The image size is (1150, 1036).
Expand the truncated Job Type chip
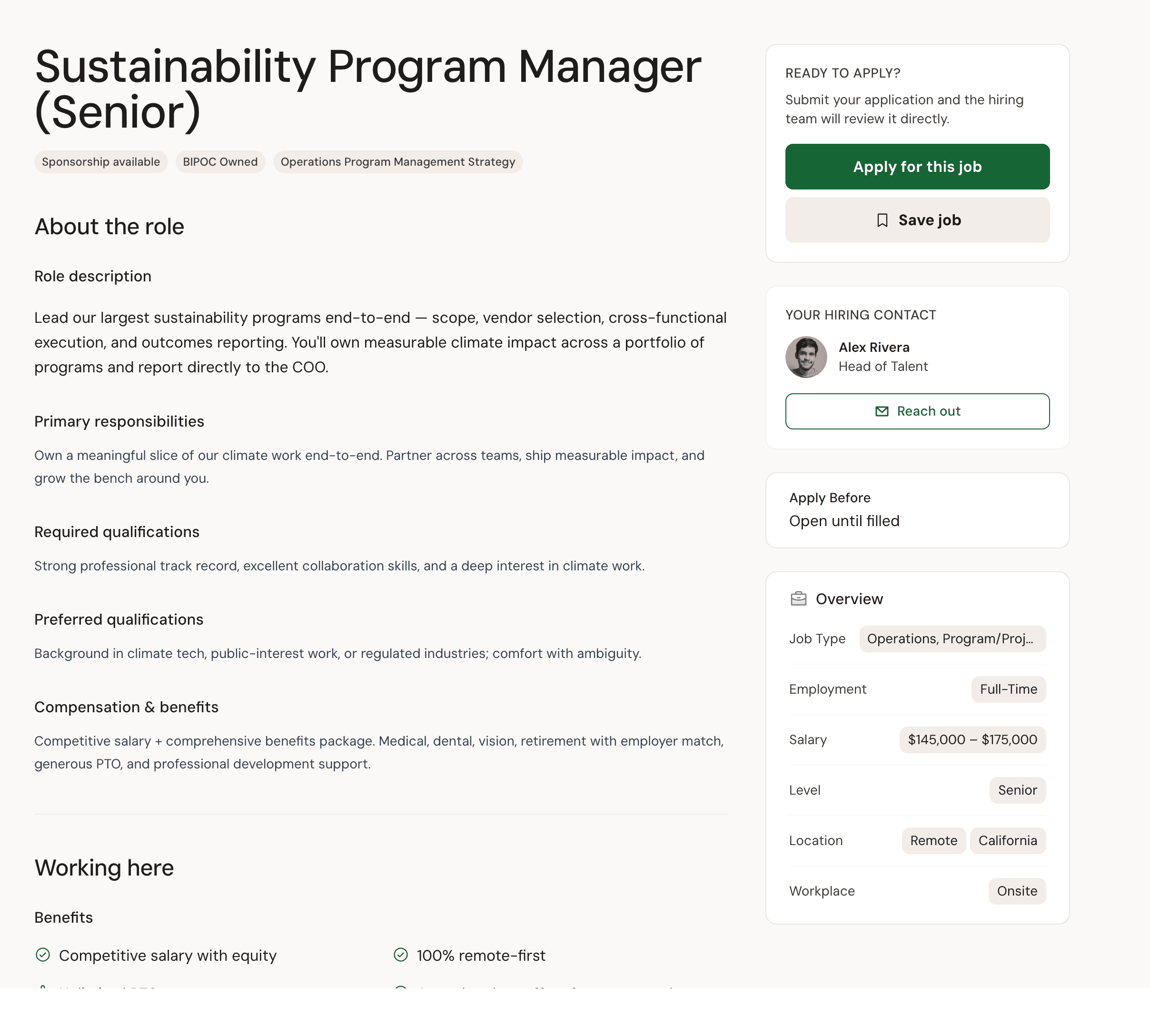click(952, 638)
